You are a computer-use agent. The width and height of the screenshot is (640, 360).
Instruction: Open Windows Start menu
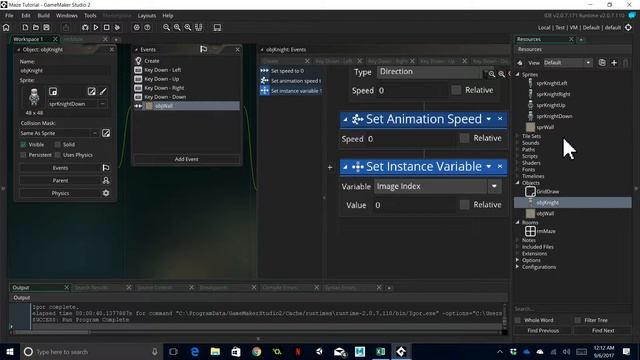pos(10,351)
